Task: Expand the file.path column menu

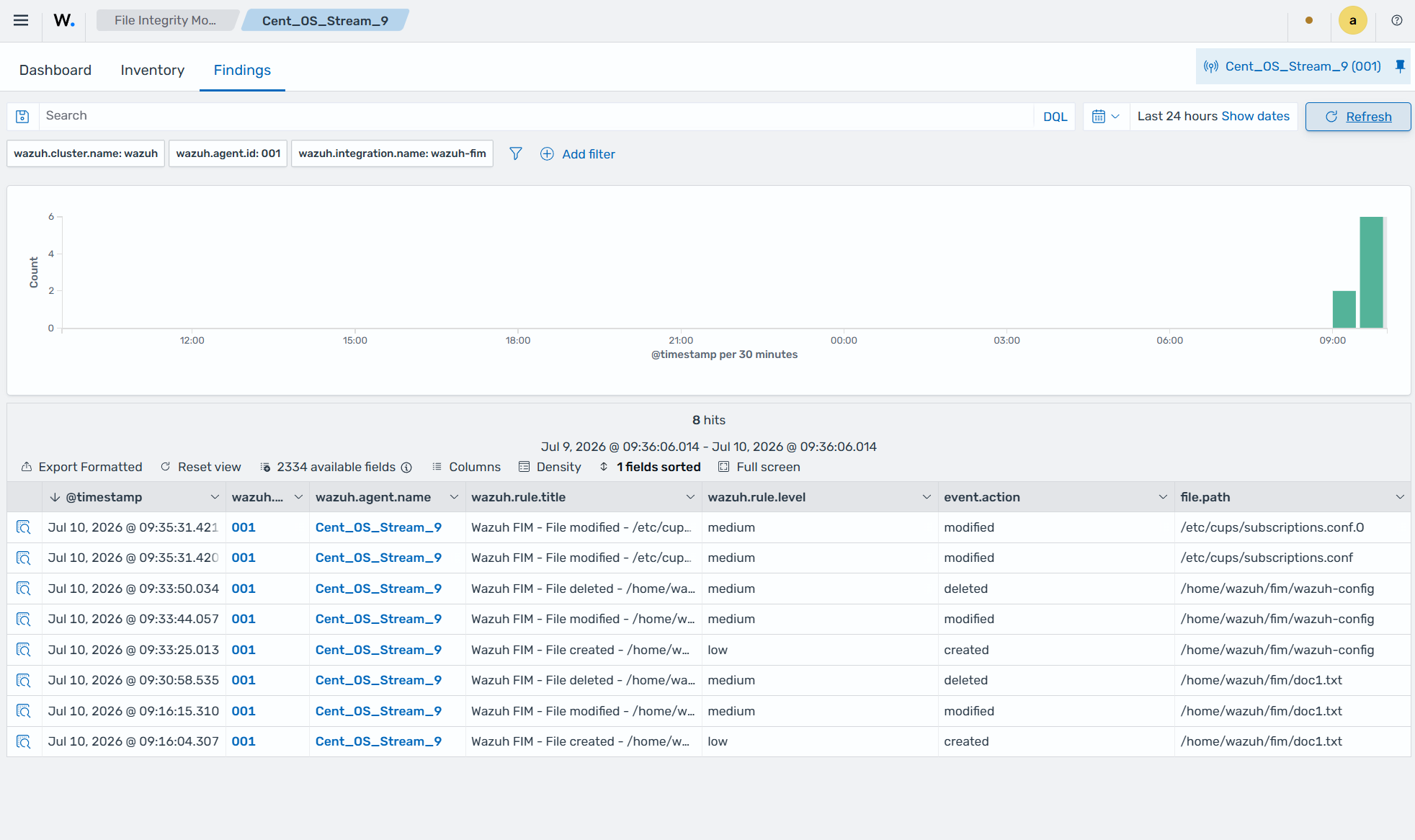Action: tap(1399, 497)
